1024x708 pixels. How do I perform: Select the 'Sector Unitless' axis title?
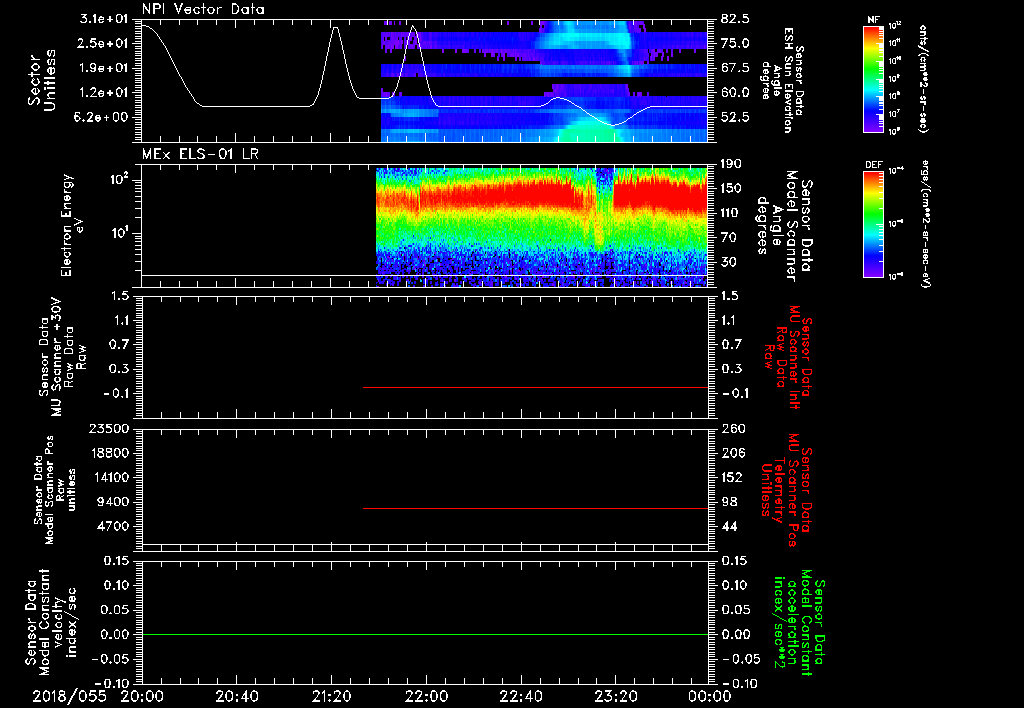pos(42,80)
